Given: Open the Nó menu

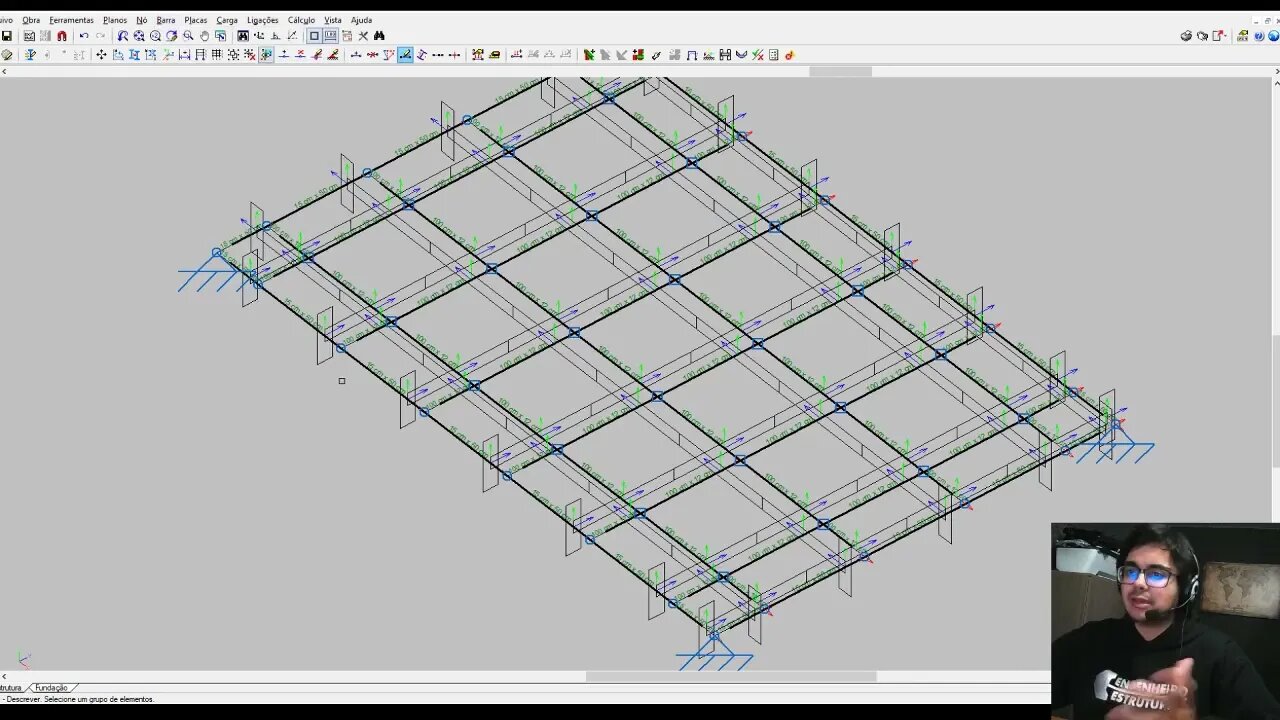Looking at the screenshot, I should point(141,20).
